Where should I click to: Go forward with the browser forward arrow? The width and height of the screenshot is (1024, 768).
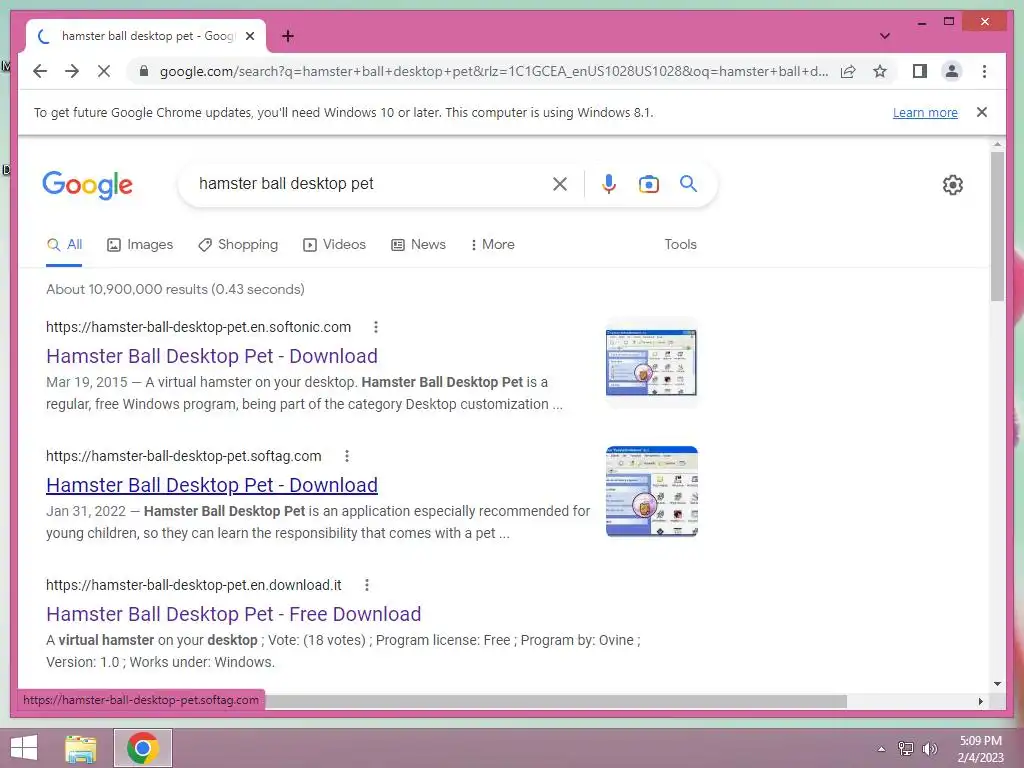(x=72, y=71)
